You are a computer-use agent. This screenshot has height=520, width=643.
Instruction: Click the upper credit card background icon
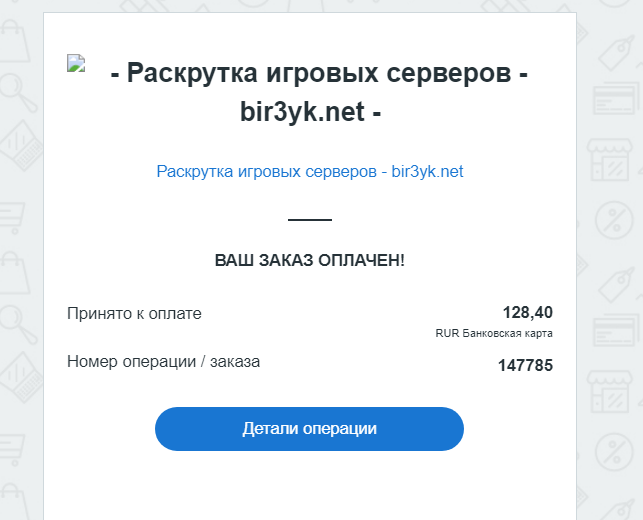612,100
